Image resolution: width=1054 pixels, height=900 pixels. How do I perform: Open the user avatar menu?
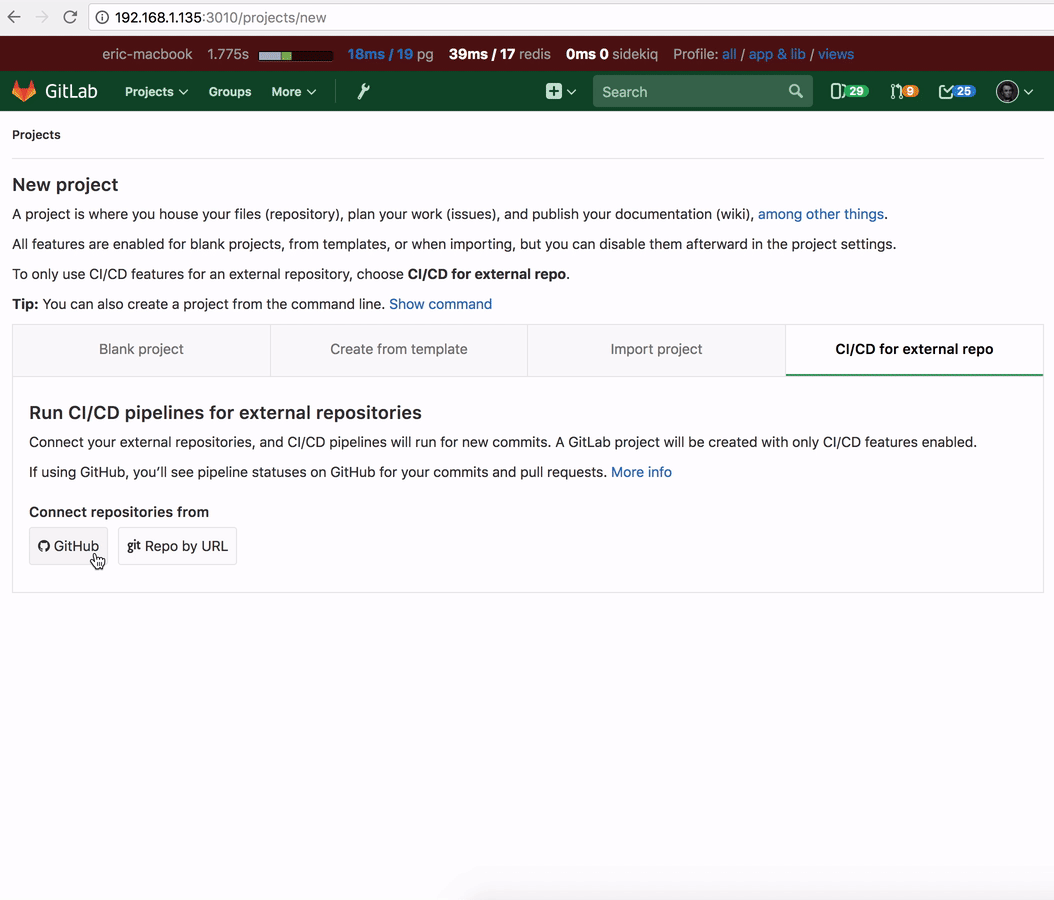tap(1014, 91)
